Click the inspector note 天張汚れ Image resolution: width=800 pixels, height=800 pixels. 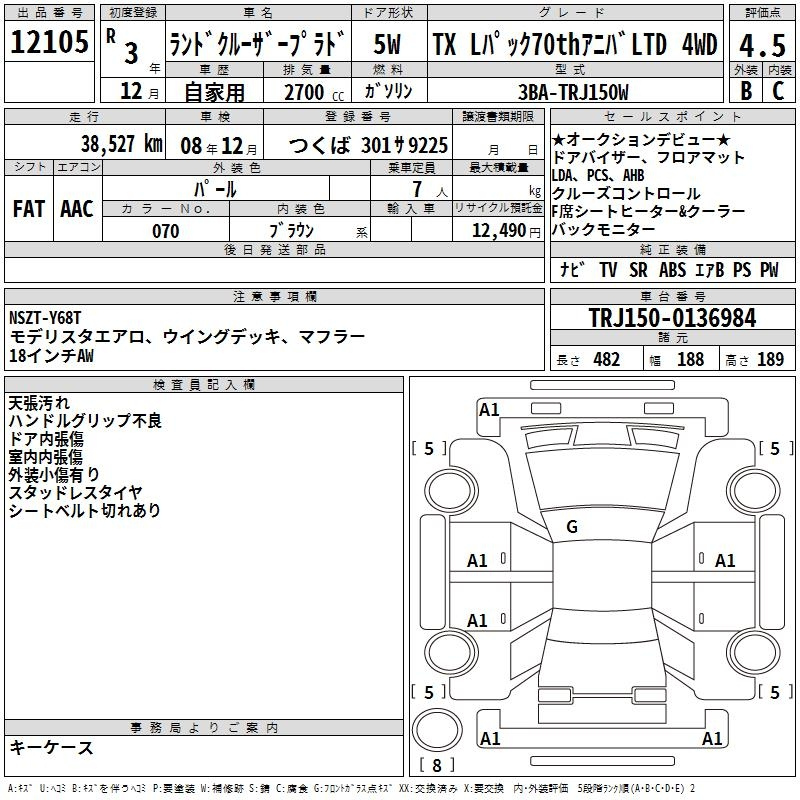[x=39, y=403]
